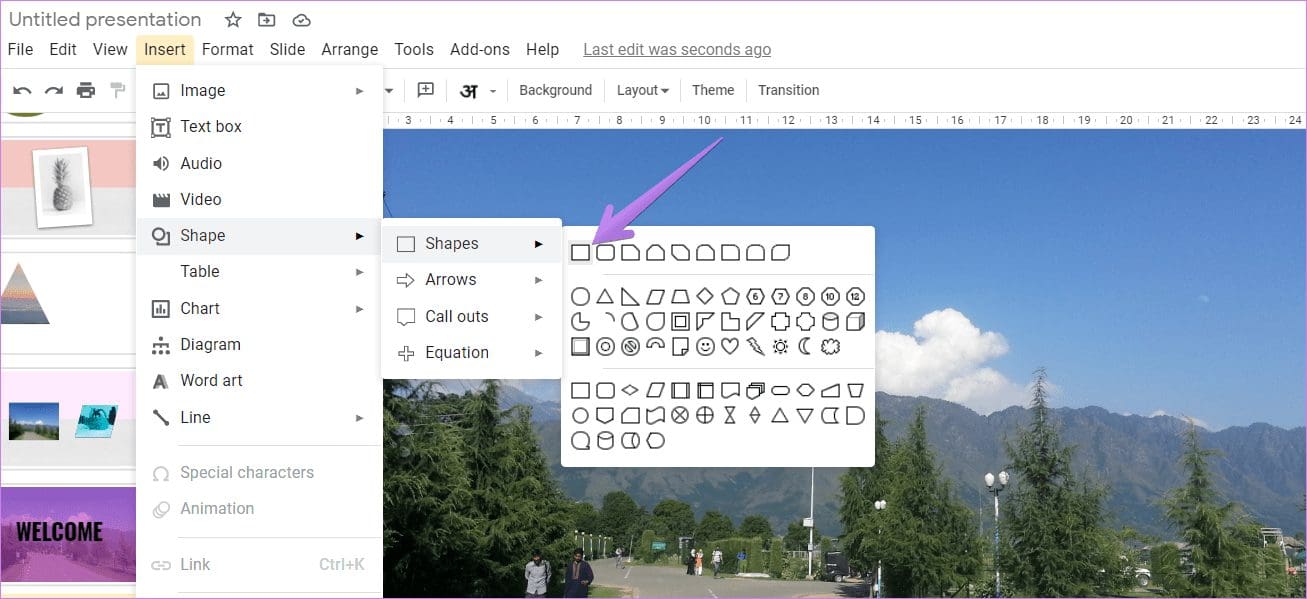Expand the Chart submenu in Insert
The height and width of the screenshot is (599, 1307).
coord(259,308)
